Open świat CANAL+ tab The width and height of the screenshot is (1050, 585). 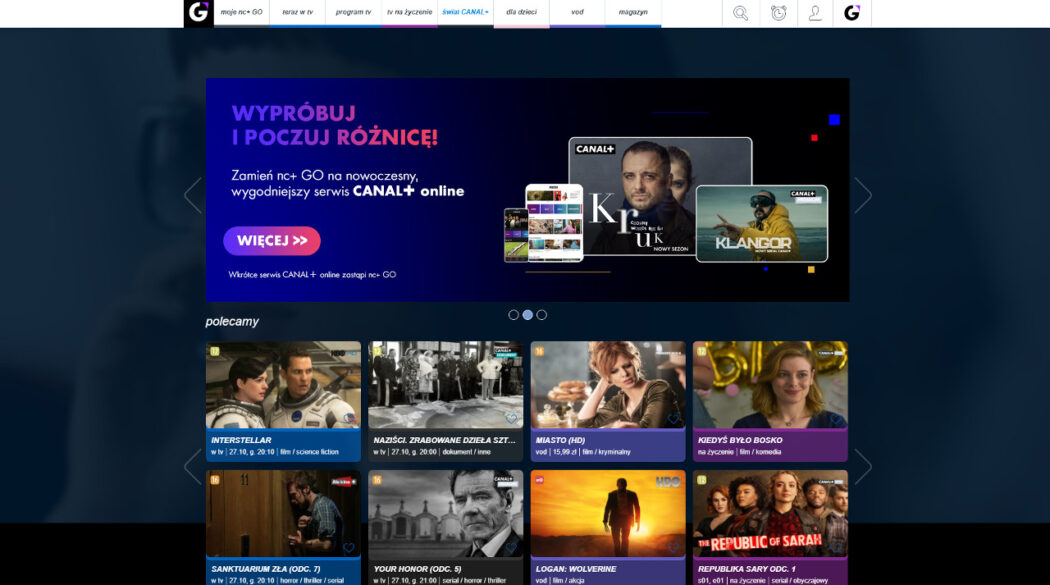click(x=465, y=13)
